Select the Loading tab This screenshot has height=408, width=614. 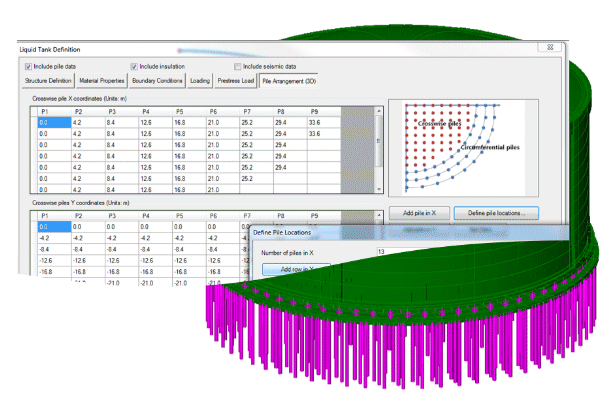pyautogui.click(x=200, y=81)
